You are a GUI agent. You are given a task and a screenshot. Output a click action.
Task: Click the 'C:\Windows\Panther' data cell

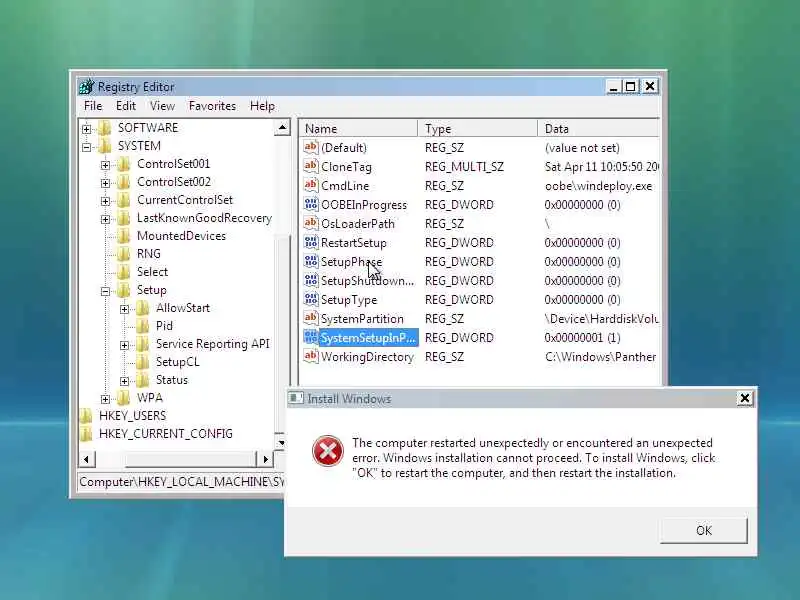601,357
